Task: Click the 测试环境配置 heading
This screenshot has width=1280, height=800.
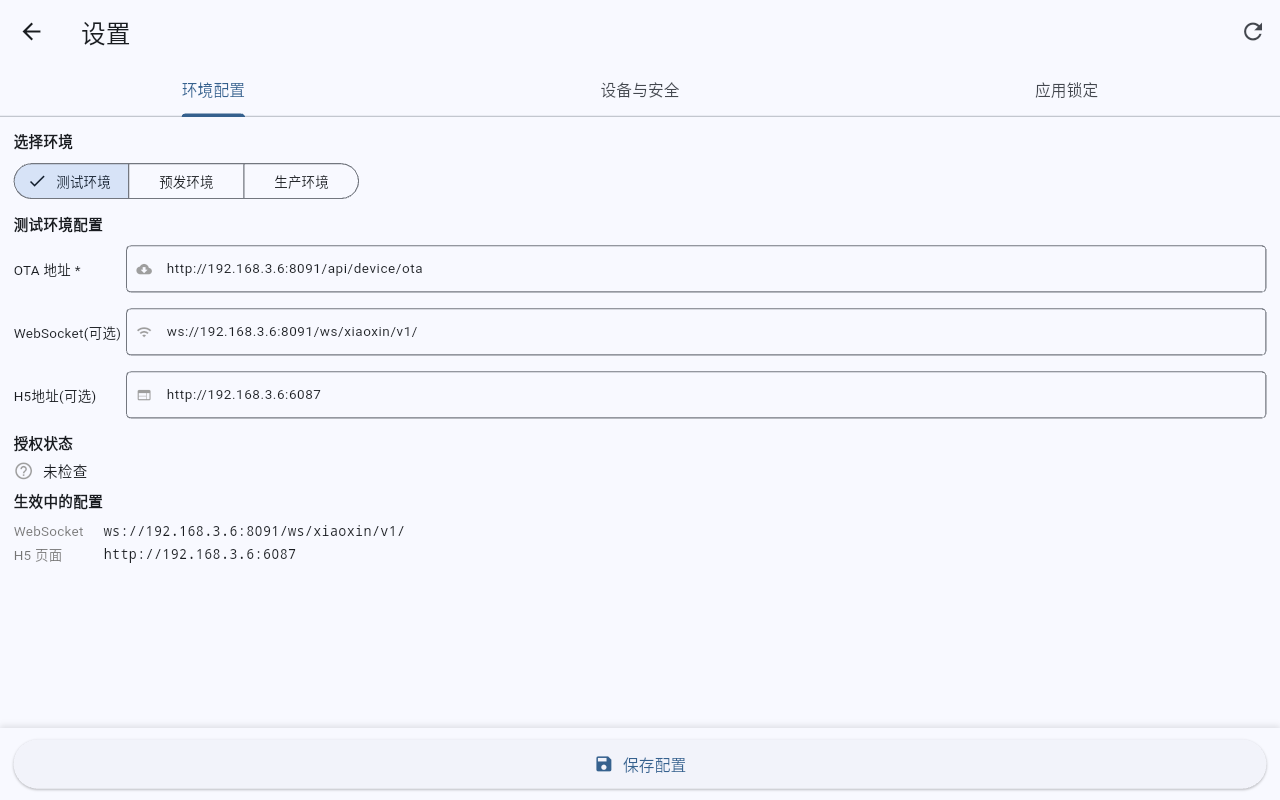Action: (x=58, y=225)
